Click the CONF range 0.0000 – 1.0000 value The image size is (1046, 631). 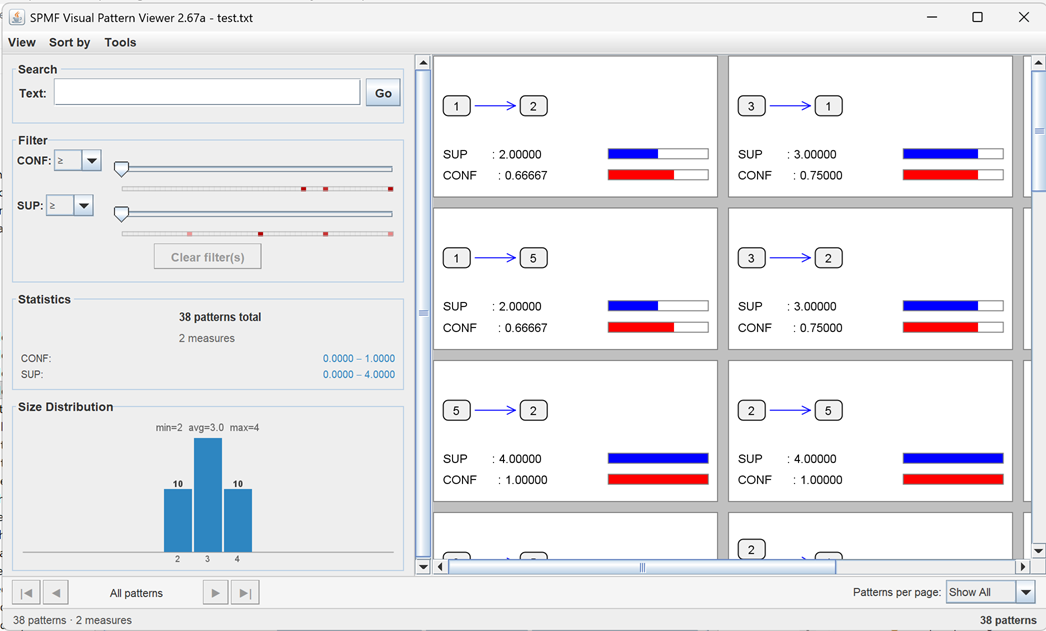pos(359,358)
